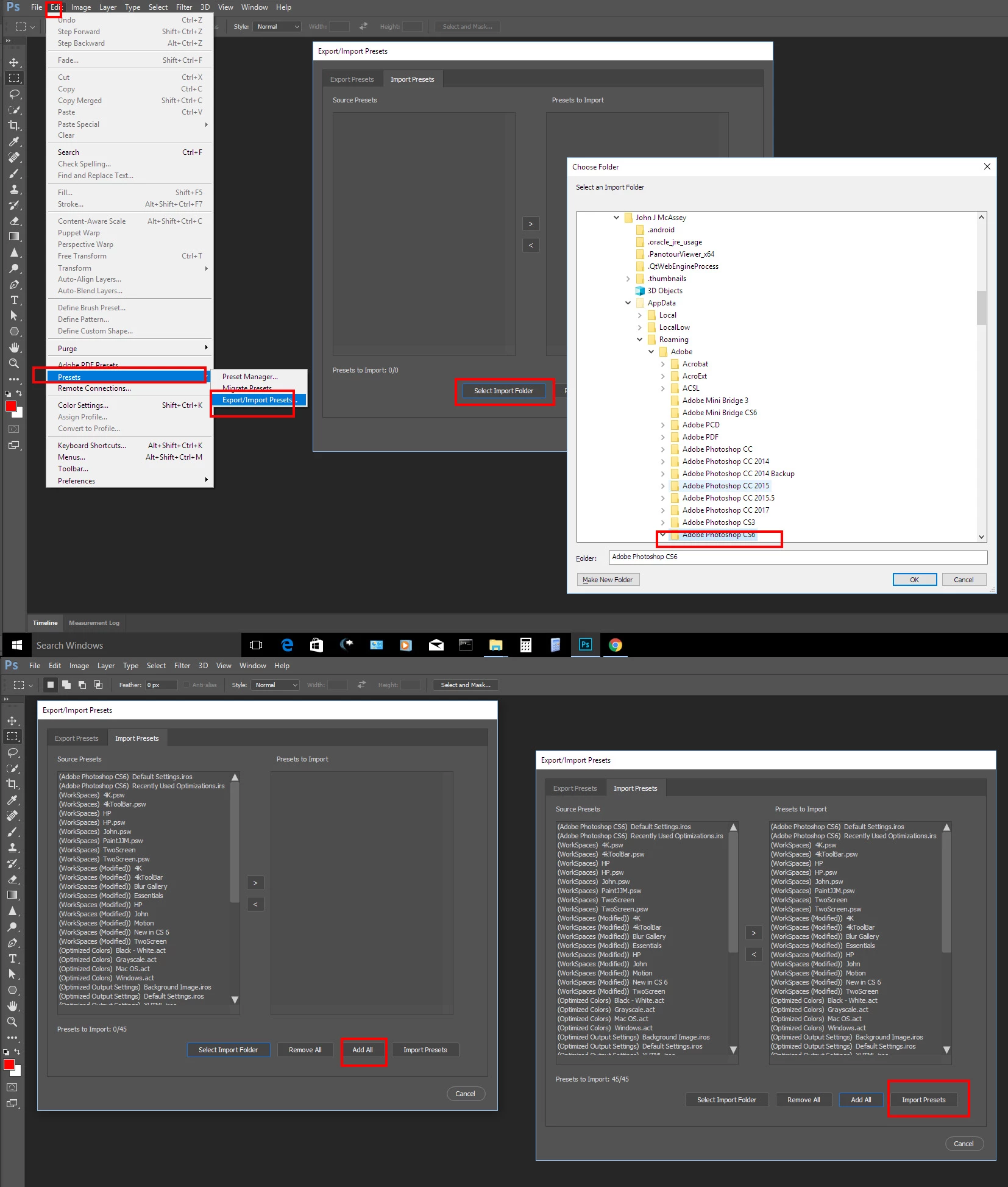This screenshot has height=1187, width=1008.
Task: Click the white background color in upper toolbar
Action: point(20,413)
